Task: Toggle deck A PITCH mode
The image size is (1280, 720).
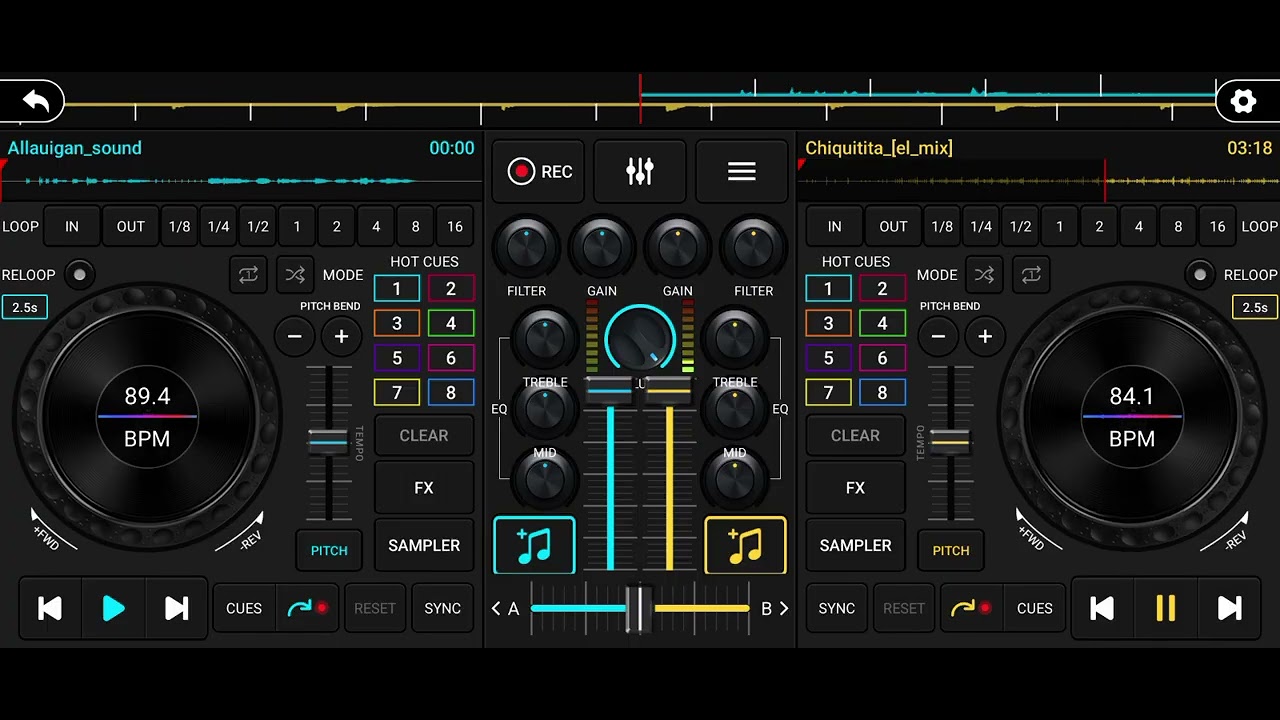Action: [329, 551]
